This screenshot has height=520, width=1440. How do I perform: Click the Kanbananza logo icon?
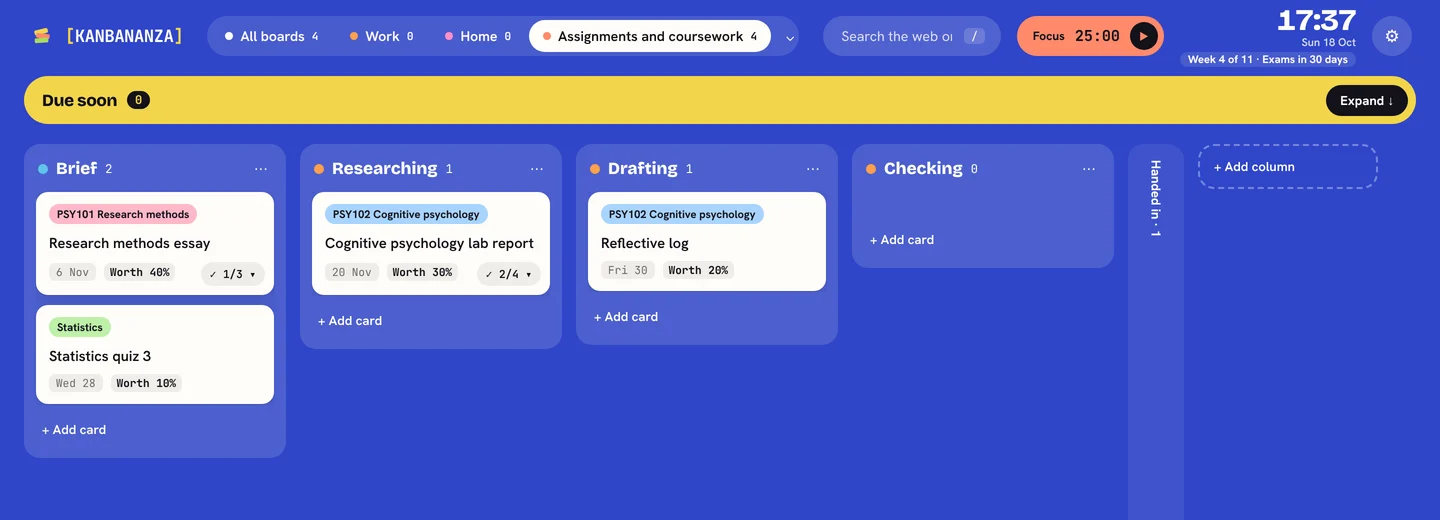point(41,36)
